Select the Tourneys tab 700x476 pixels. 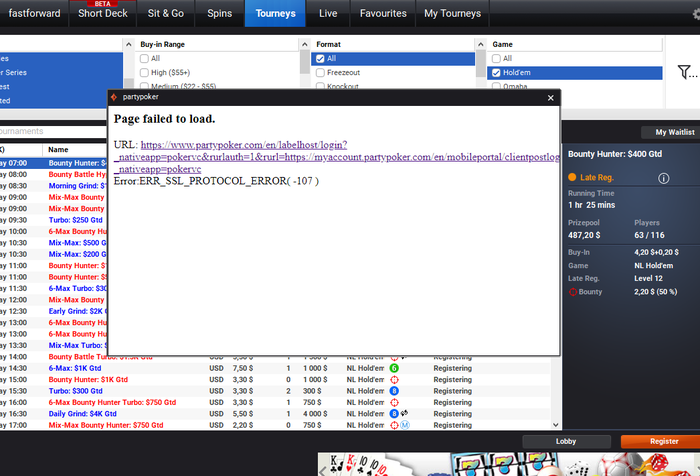275,14
